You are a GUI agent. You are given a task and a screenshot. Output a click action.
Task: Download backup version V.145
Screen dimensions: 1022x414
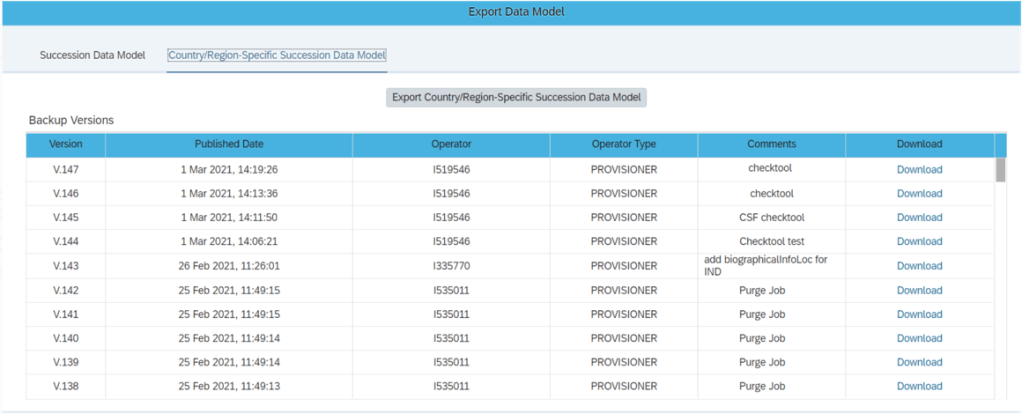[x=919, y=217]
